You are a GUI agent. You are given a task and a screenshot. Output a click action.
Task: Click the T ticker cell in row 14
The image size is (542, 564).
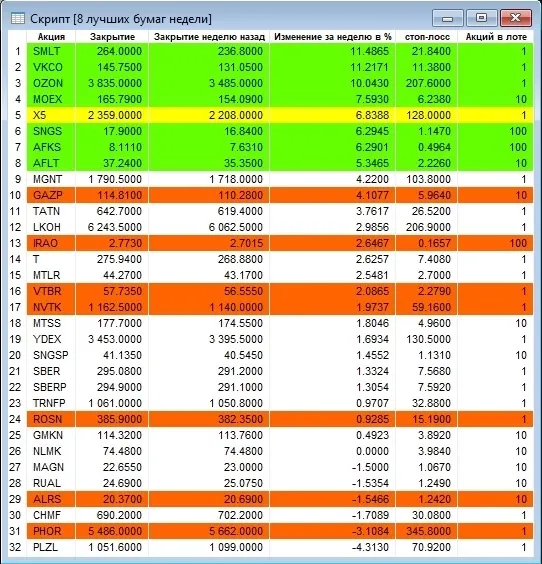[x=51, y=259]
